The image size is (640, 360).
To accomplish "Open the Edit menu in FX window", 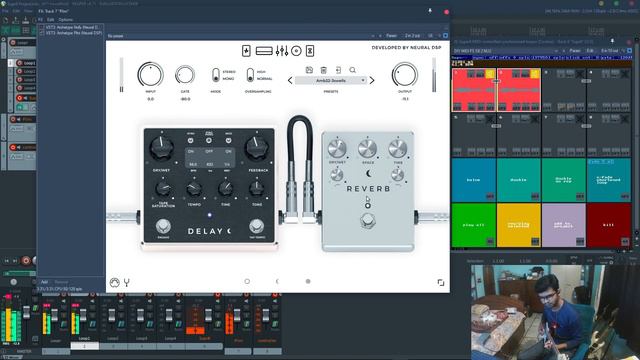I will 50,20.
